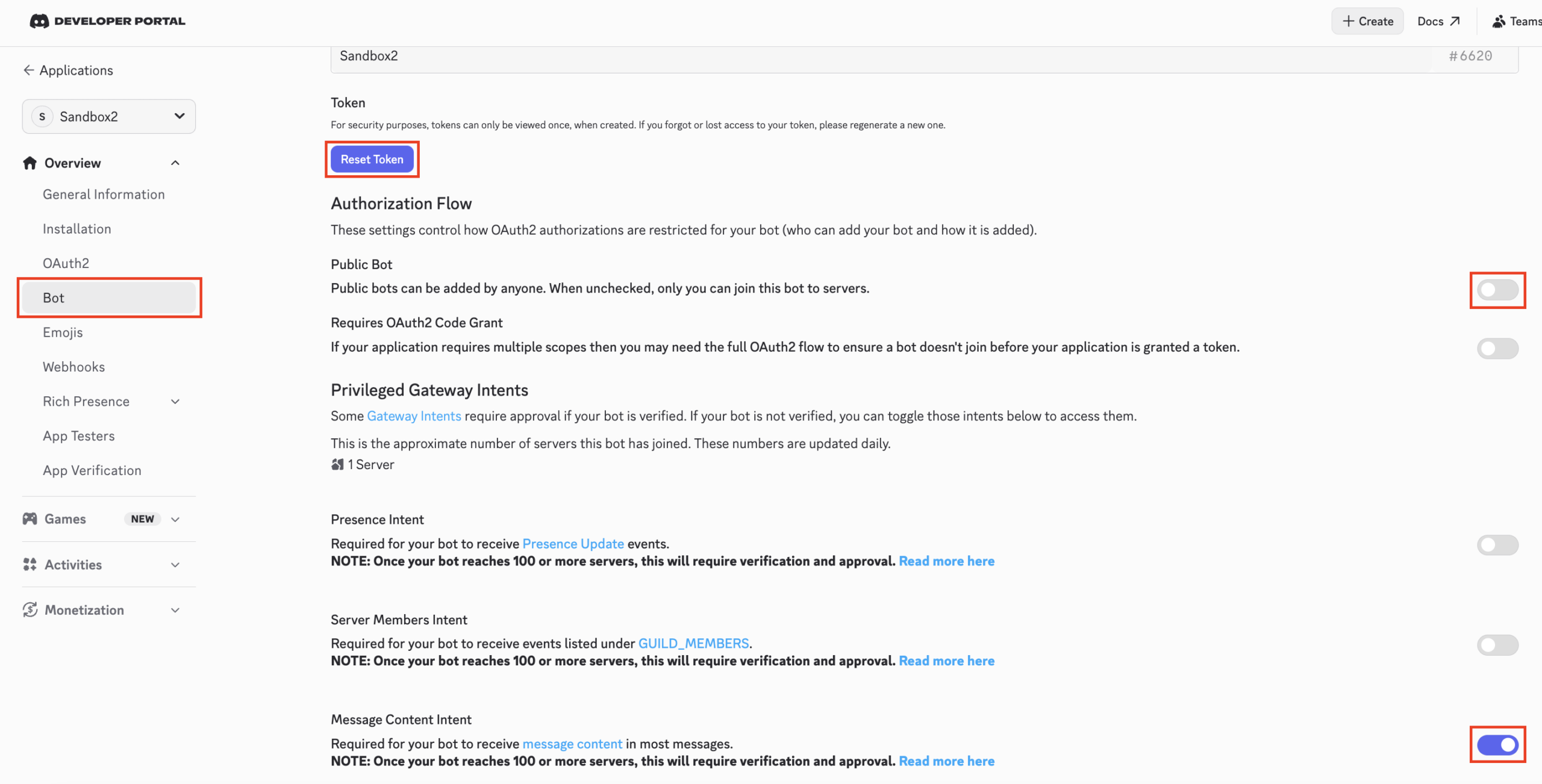Enable the Presence Intent toggle
Screen dimensions: 1542x784
pos(1497,545)
